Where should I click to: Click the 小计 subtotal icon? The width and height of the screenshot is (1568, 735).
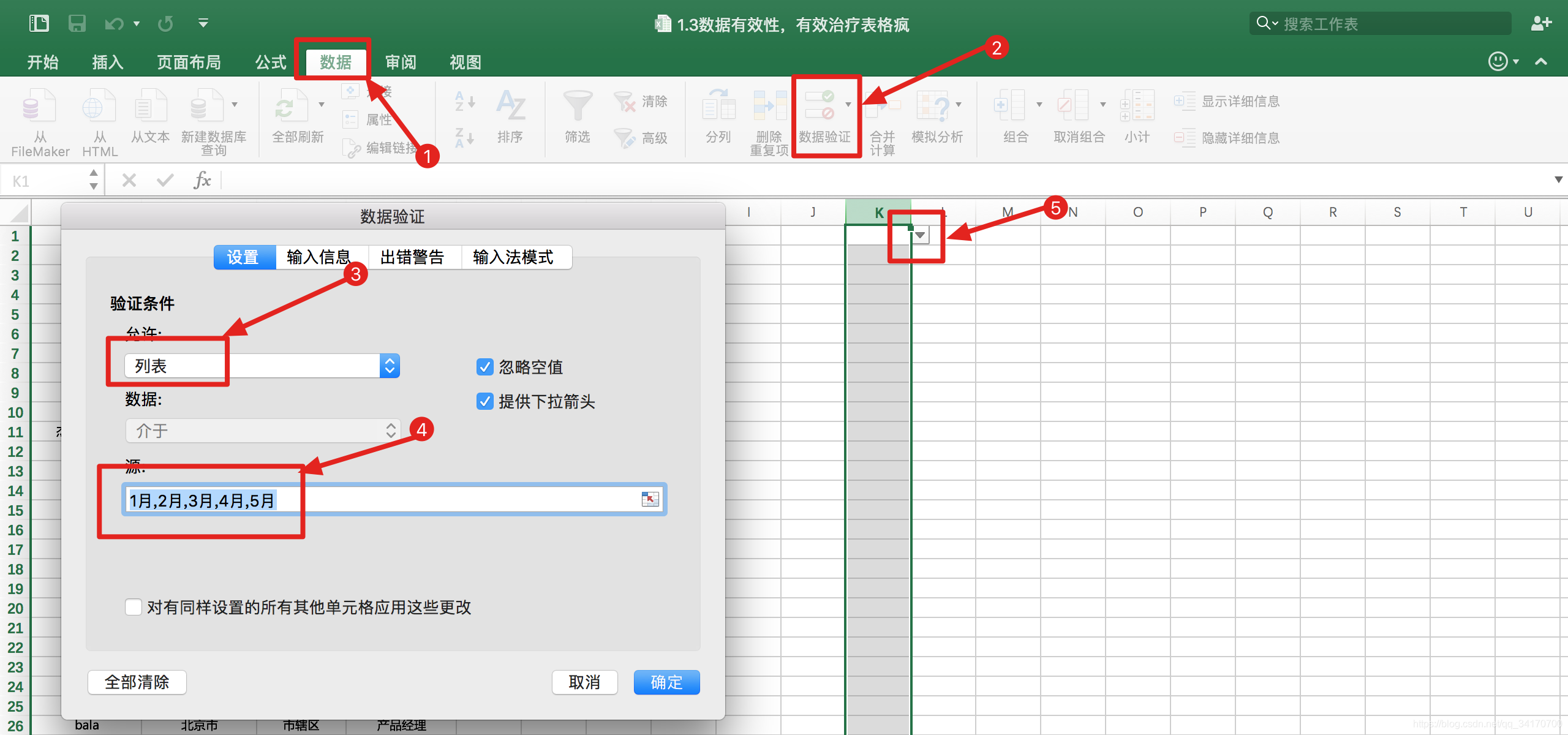(1137, 107)
